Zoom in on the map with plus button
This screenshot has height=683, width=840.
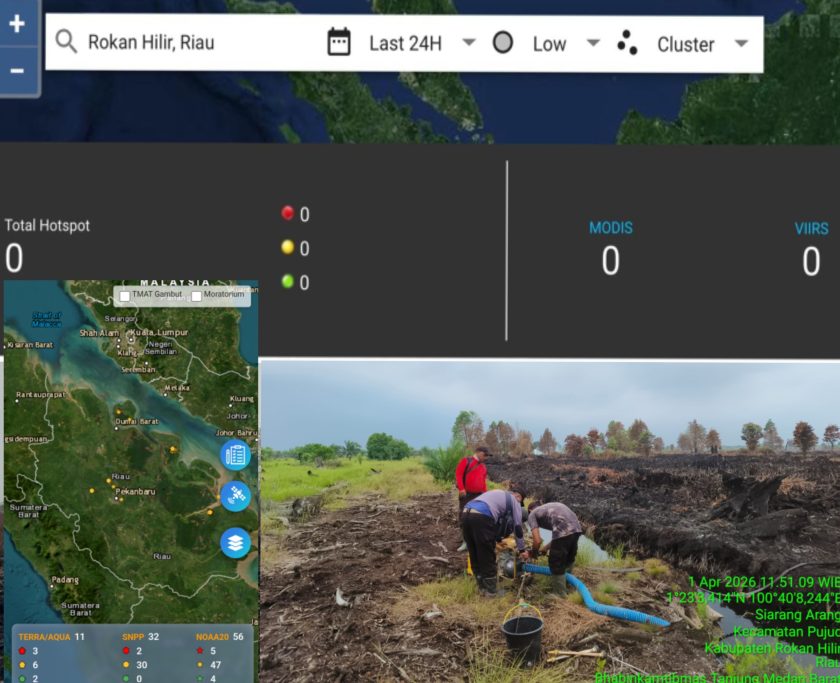click(17, 25)
